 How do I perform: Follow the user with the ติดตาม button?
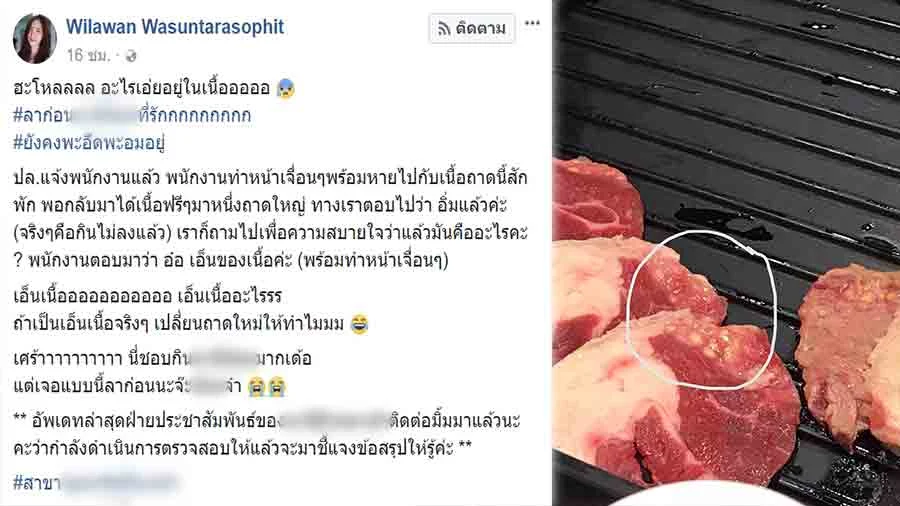coord(472,28)
